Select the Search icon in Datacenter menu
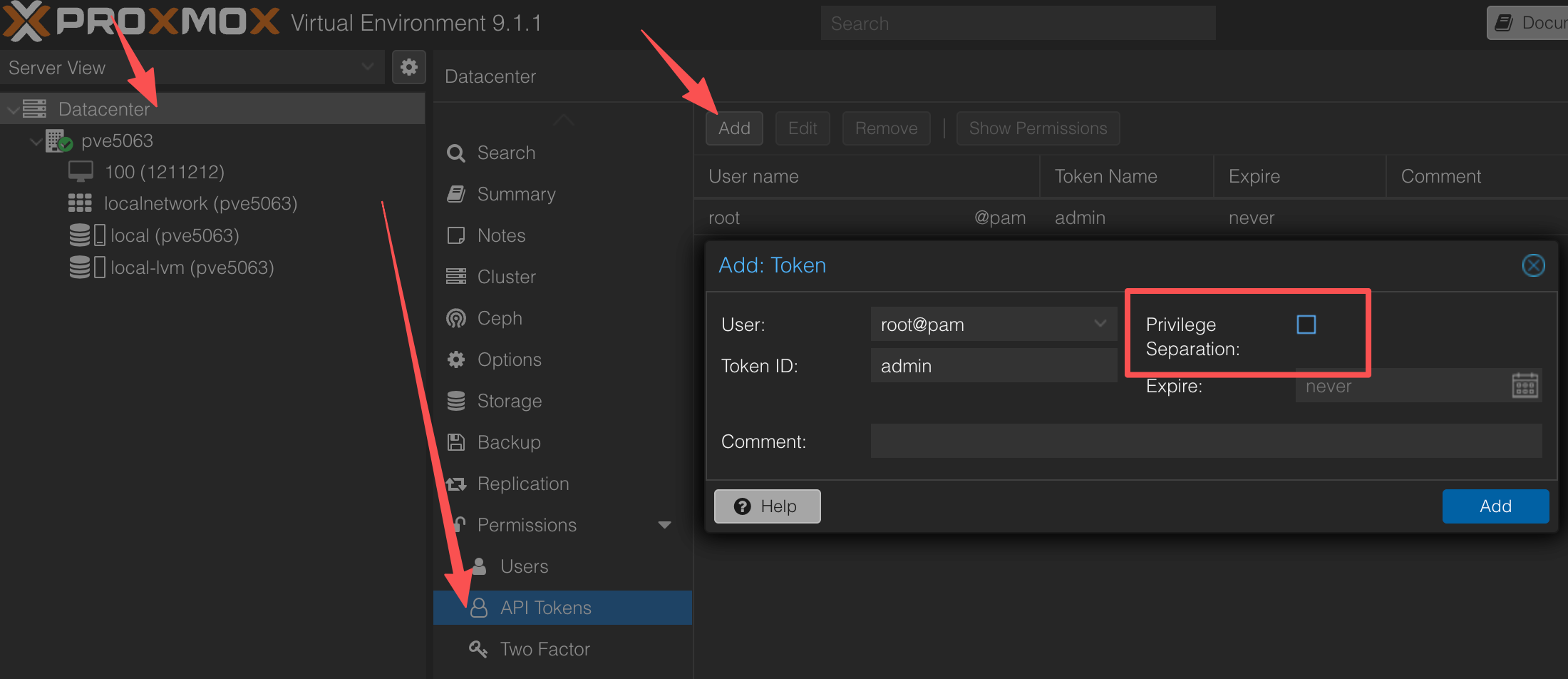Viewport: 1568px width, 679px height. coord(456,153)
